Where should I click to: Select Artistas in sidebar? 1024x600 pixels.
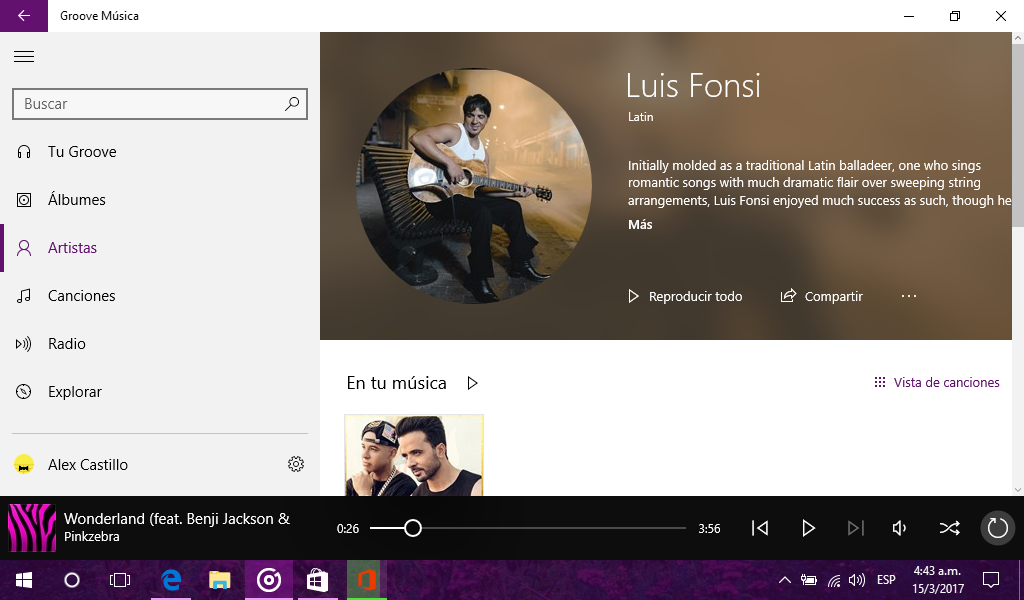point(159,247)
